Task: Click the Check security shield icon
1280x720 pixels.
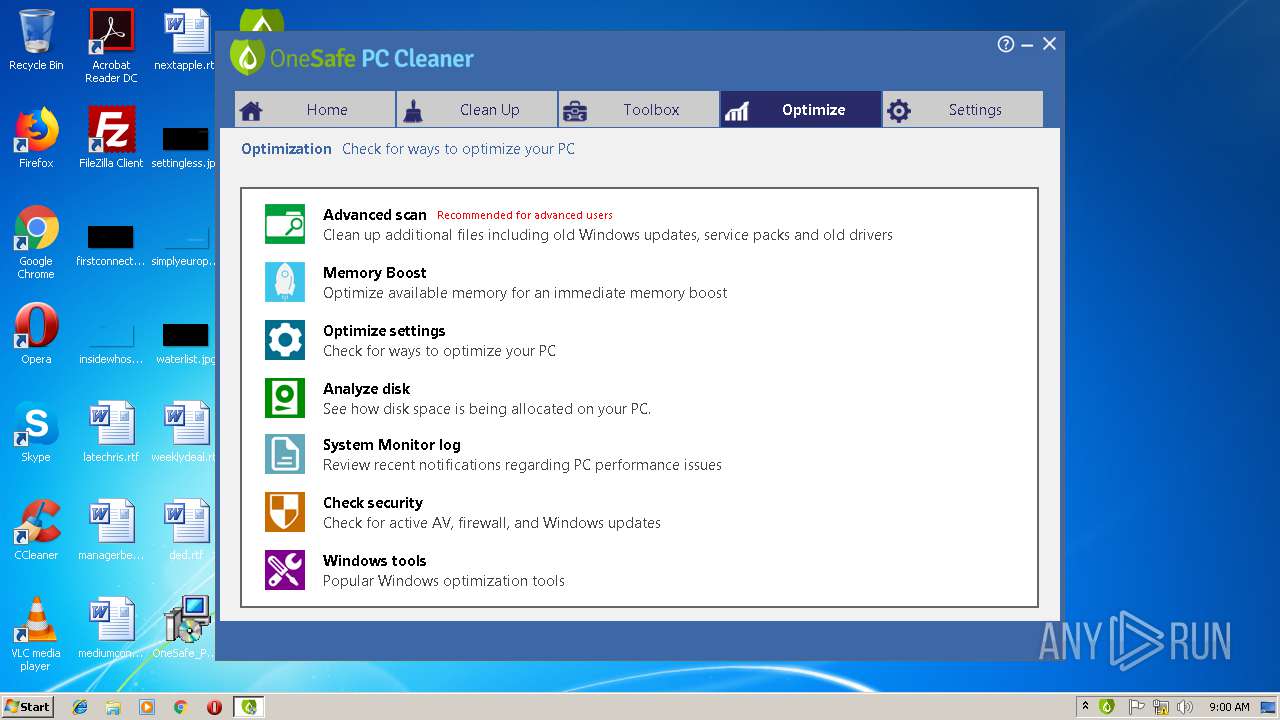Action: (x=285, y=512)
